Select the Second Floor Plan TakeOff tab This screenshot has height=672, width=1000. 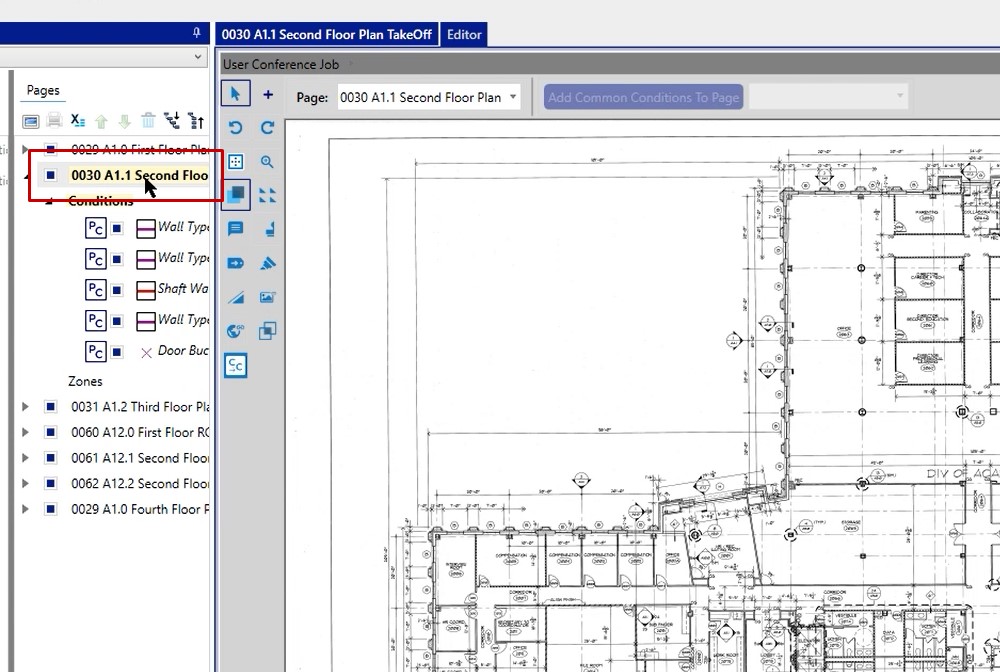tap(327, 34)
